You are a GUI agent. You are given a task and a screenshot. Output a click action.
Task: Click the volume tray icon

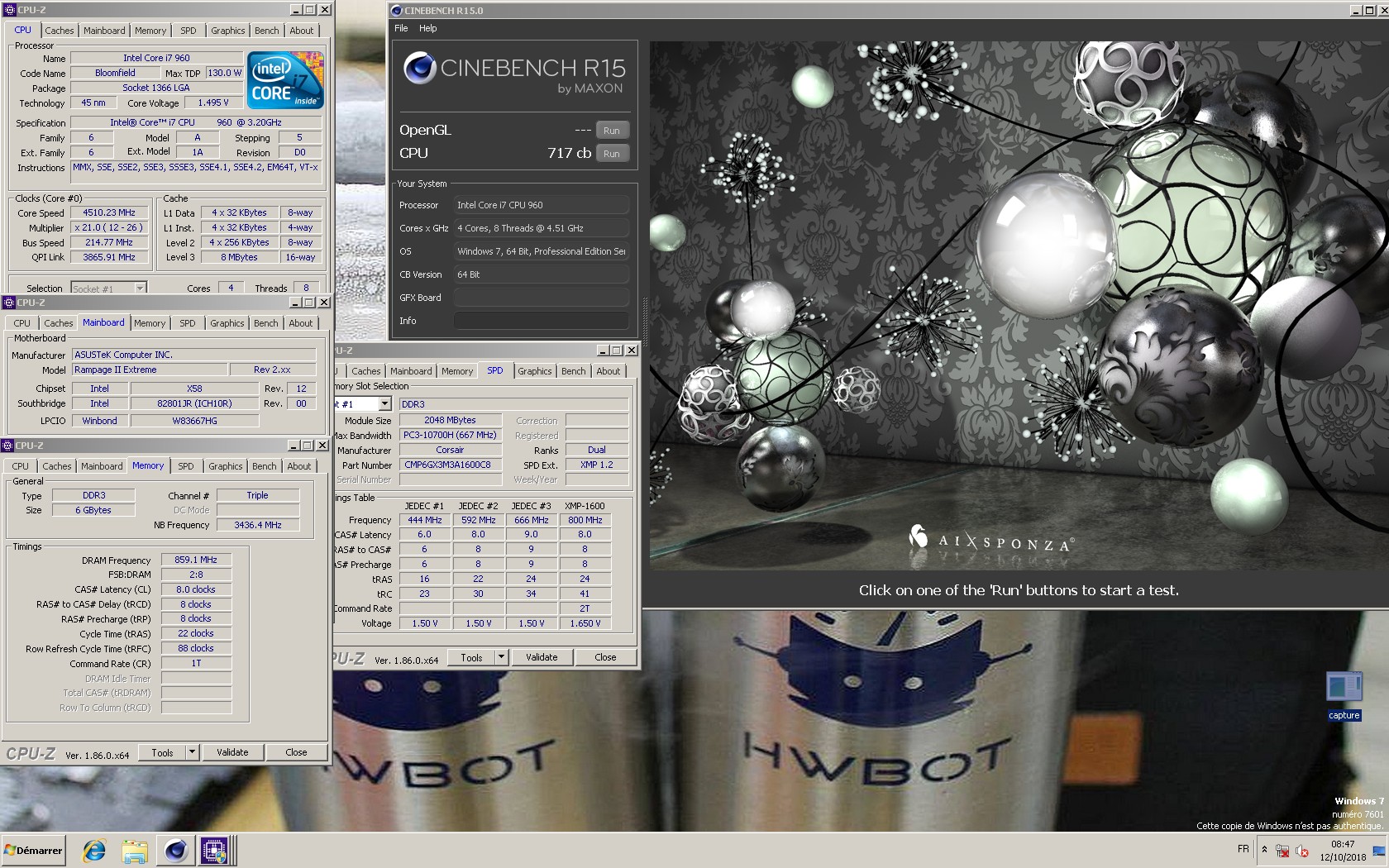[1302, 851]
